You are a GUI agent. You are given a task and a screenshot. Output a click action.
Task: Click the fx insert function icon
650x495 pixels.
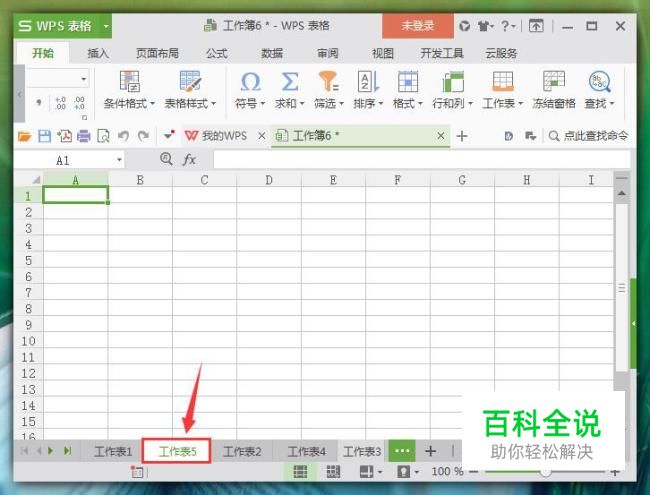[x=189, y=160]
